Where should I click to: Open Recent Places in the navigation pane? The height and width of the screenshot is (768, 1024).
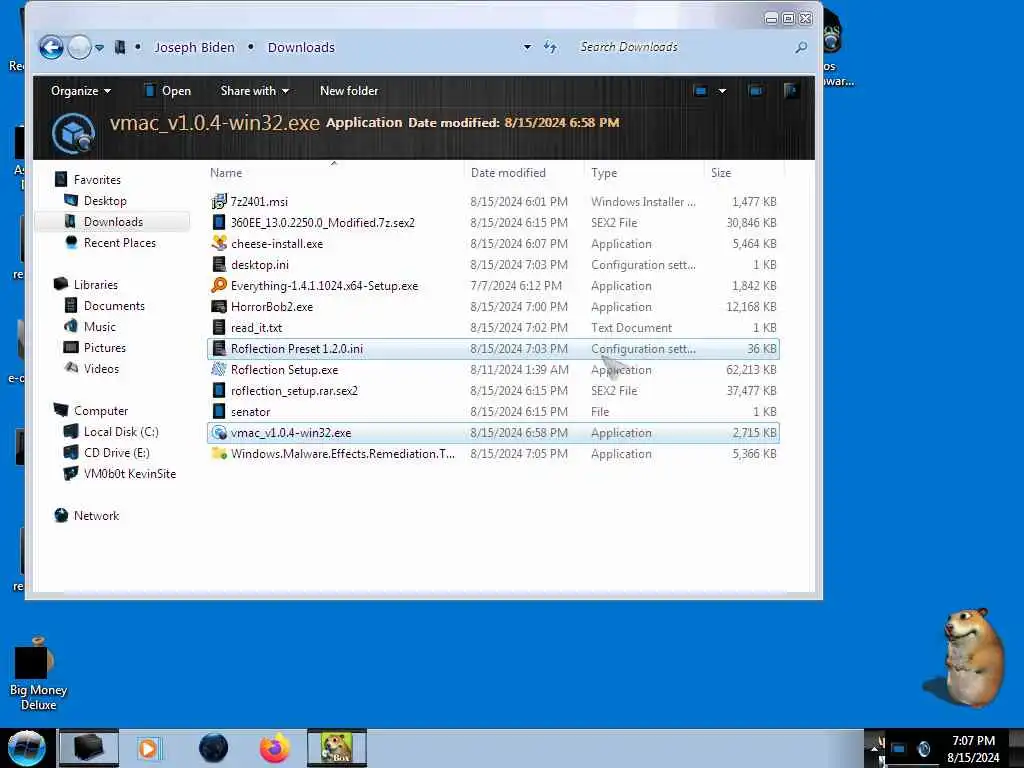click(x=120, y=242)
